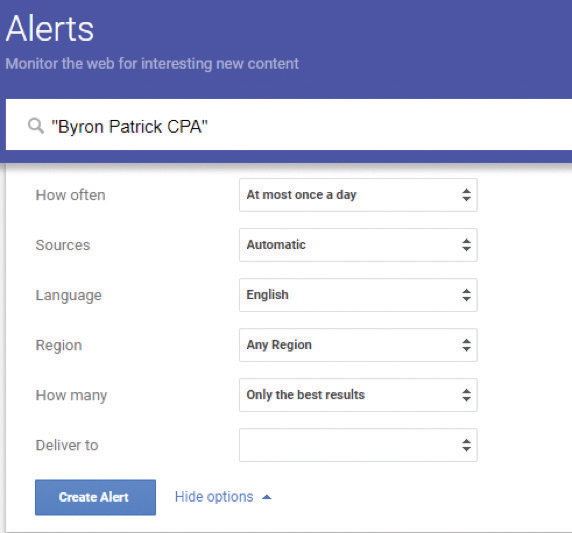Open the How many dropdown
The height and width of the screenshot is (533, 572).
358,395
